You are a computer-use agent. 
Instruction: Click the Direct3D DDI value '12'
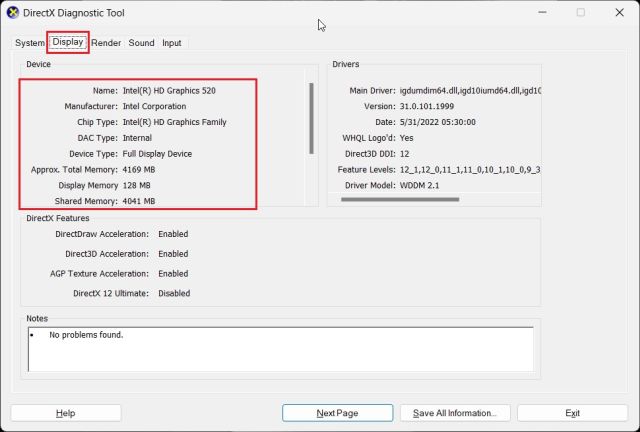click(404, 154)
